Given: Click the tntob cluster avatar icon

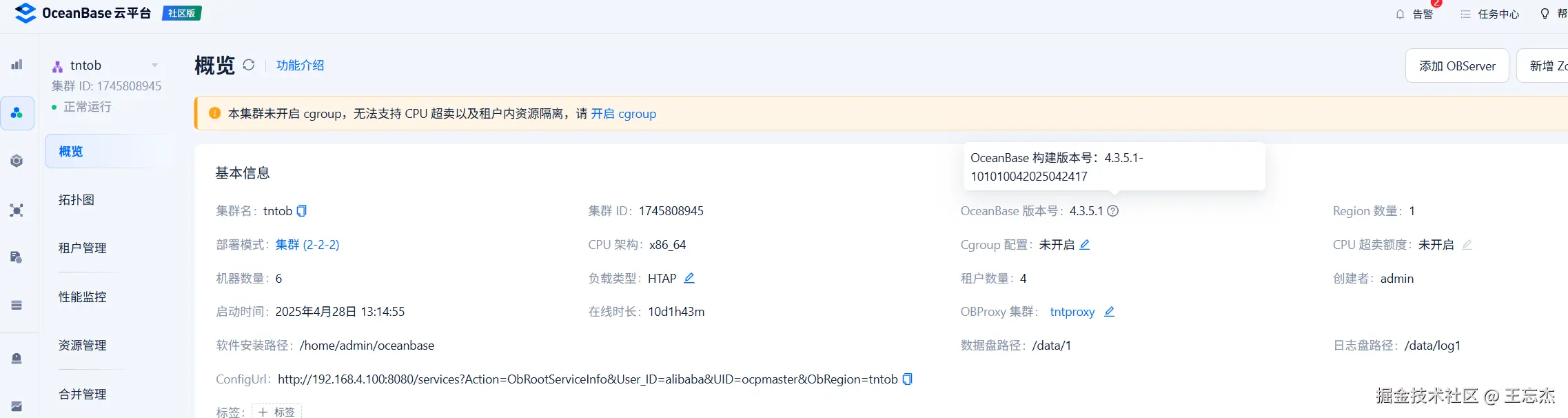Looking at the screenshot, I should coord(58,66).
